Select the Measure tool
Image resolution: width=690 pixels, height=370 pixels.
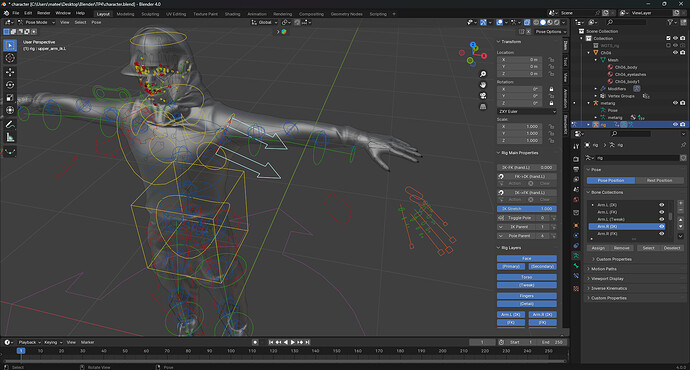pos(10,138)
